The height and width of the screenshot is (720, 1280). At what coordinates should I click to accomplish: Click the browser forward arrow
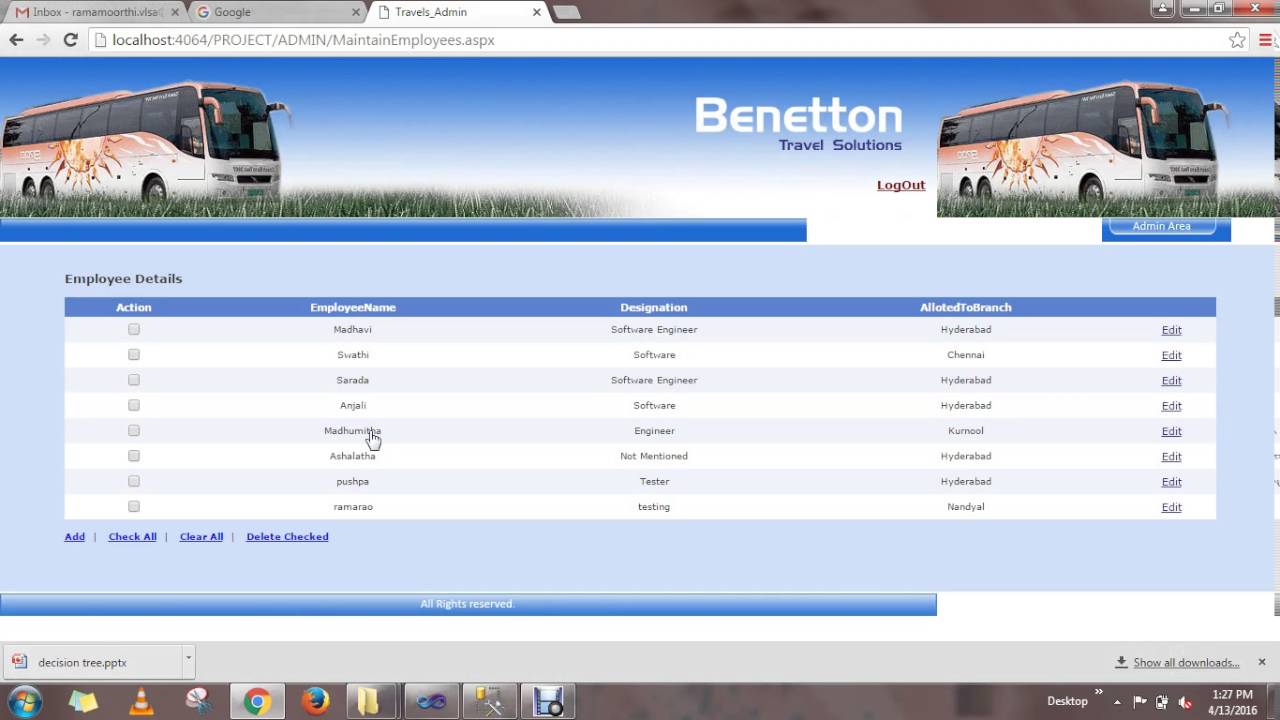(43, 40)
